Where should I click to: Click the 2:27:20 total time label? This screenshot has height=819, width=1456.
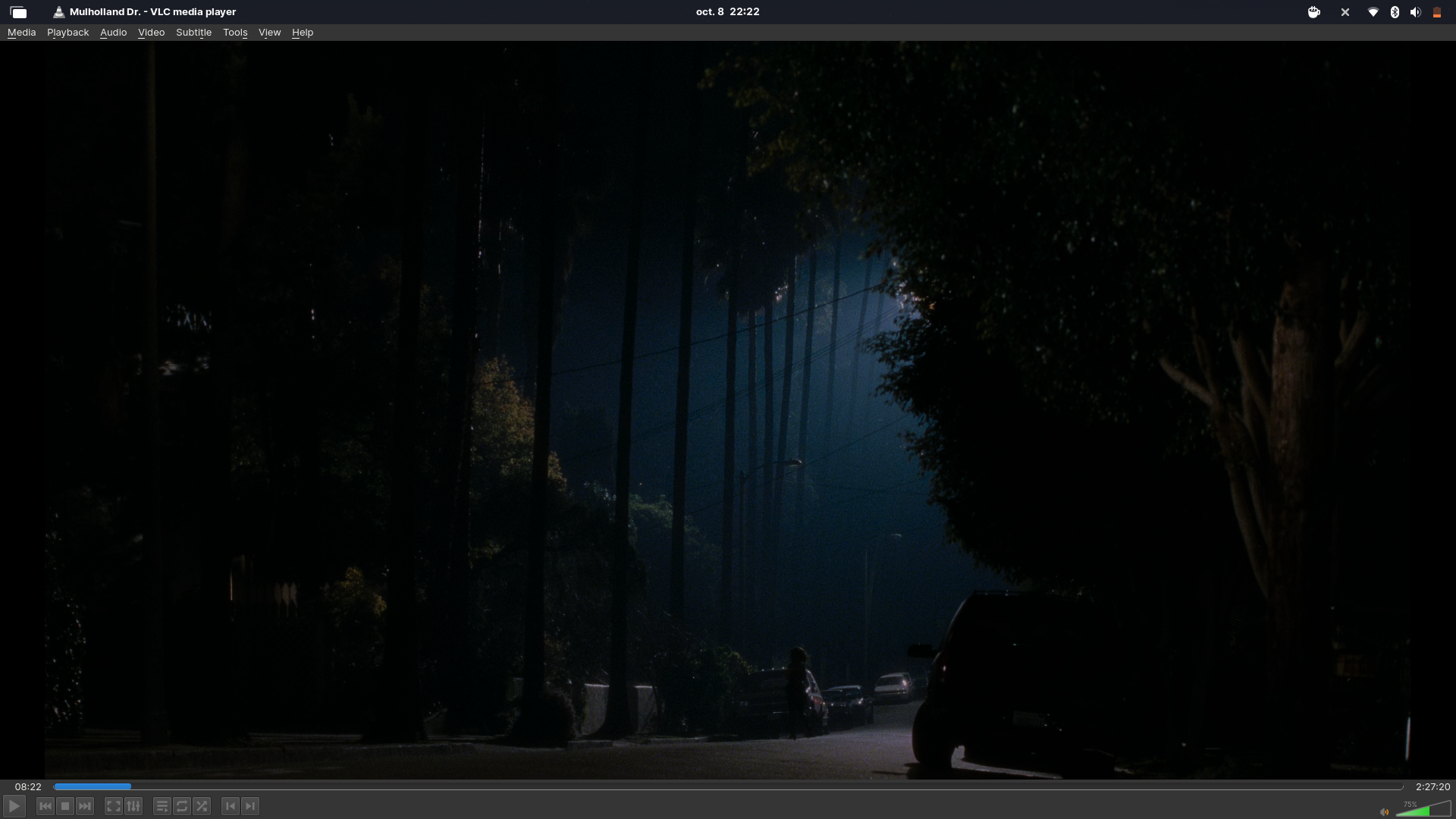1432,787
